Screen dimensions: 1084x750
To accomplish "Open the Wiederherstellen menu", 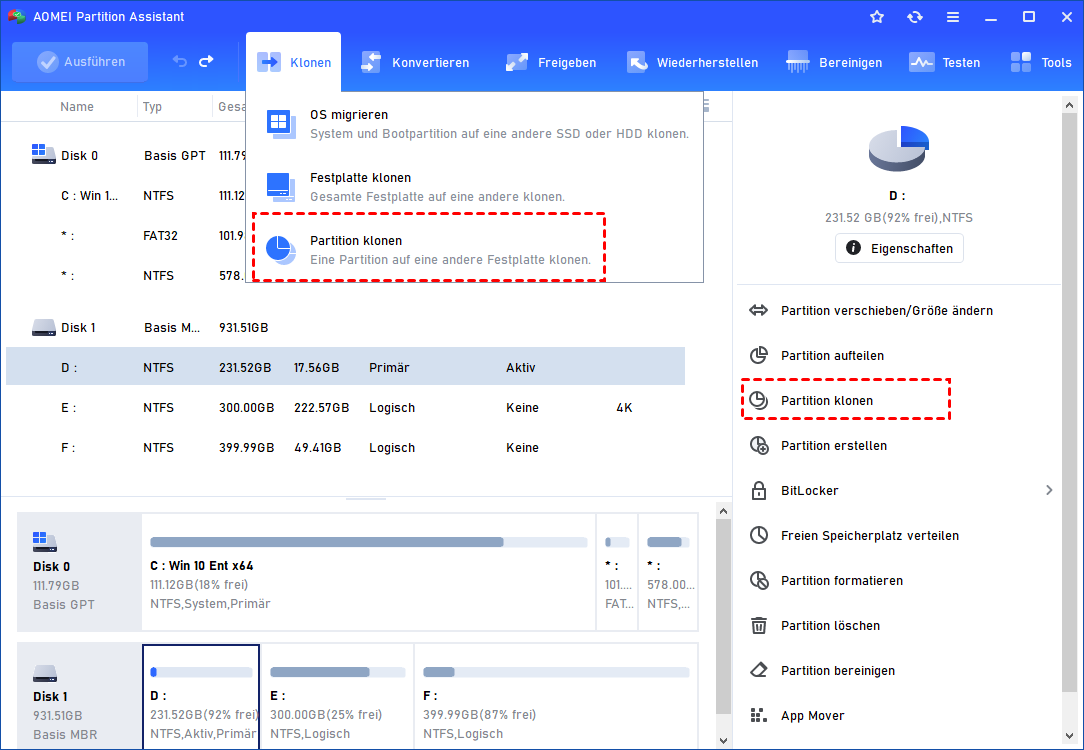I will pyautogui.click(x=692, y=62).
